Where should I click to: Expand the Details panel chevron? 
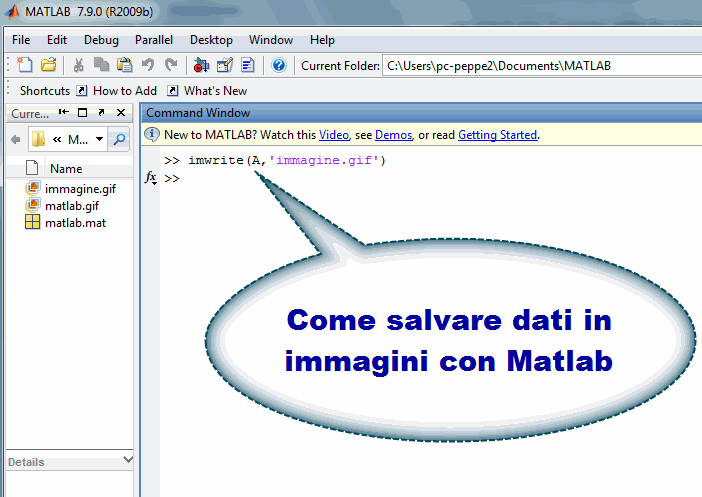click(x=128, y=459)
